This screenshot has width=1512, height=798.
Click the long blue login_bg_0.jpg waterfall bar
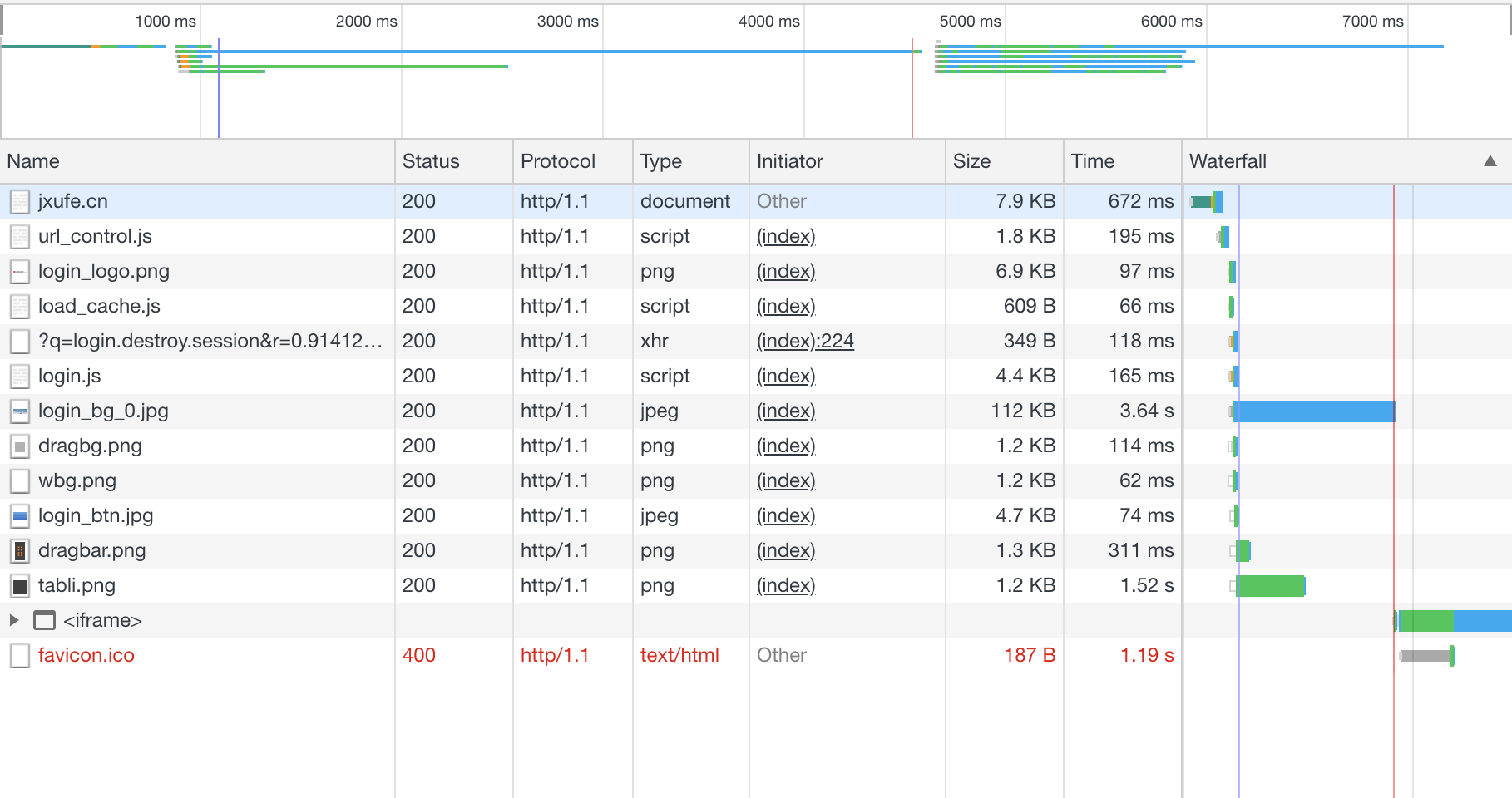(x=1314, y=411)
